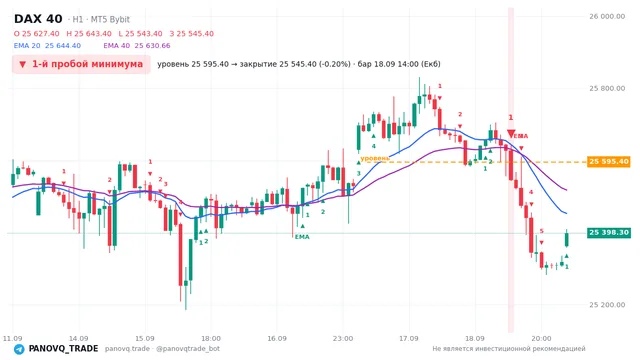Click the 26 000.00 price axis label
This screenshot has height=360, width=640.
point(607,16)
